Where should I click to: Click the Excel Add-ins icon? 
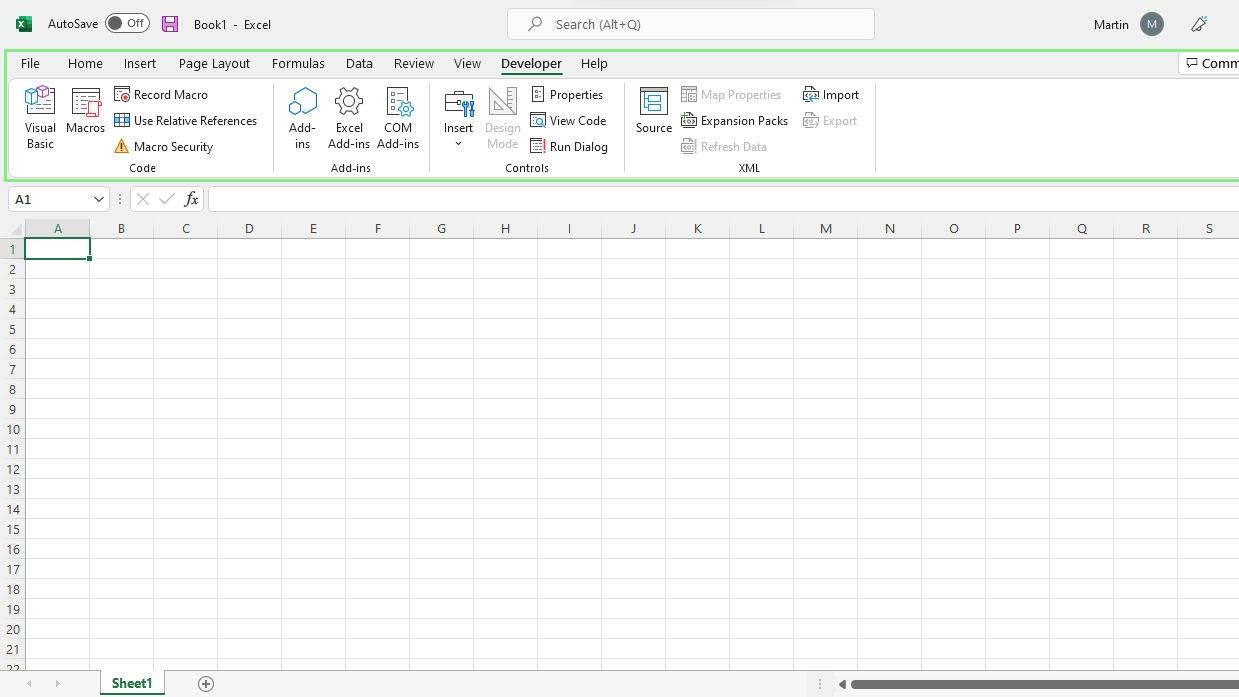[x=348, y=117]
